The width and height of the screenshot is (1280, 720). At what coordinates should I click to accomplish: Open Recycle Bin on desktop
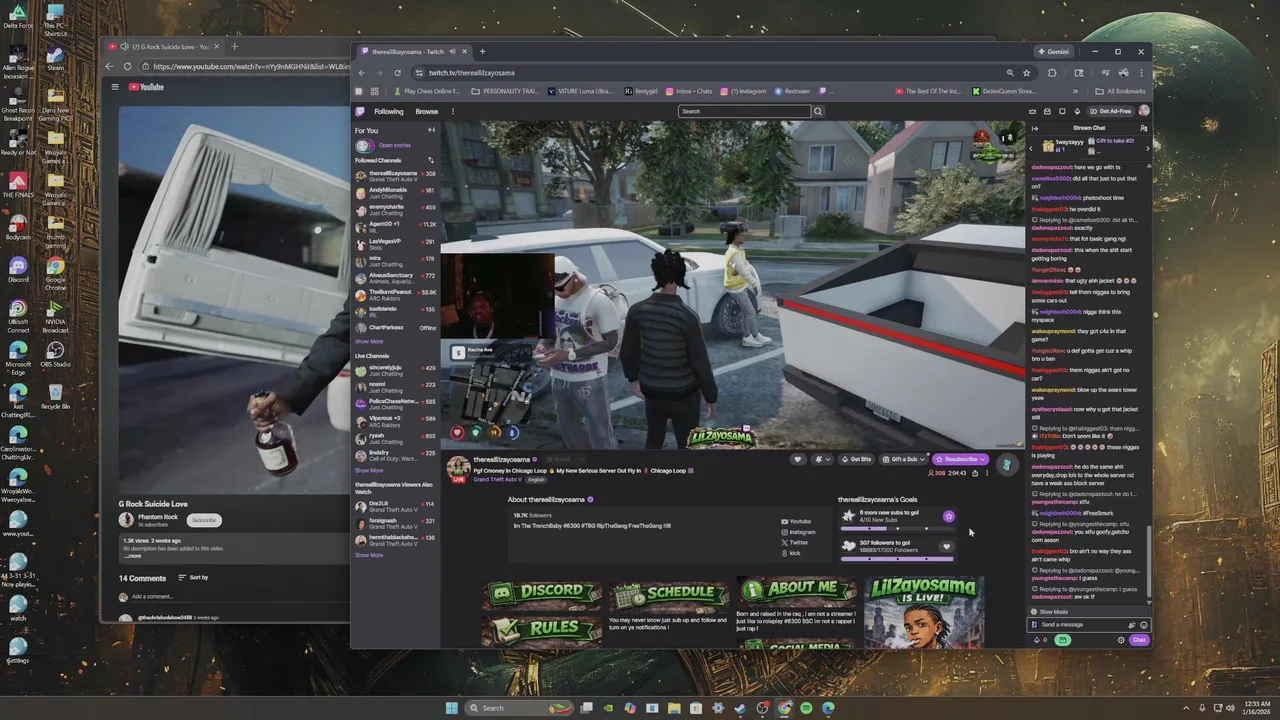point(55,397)
